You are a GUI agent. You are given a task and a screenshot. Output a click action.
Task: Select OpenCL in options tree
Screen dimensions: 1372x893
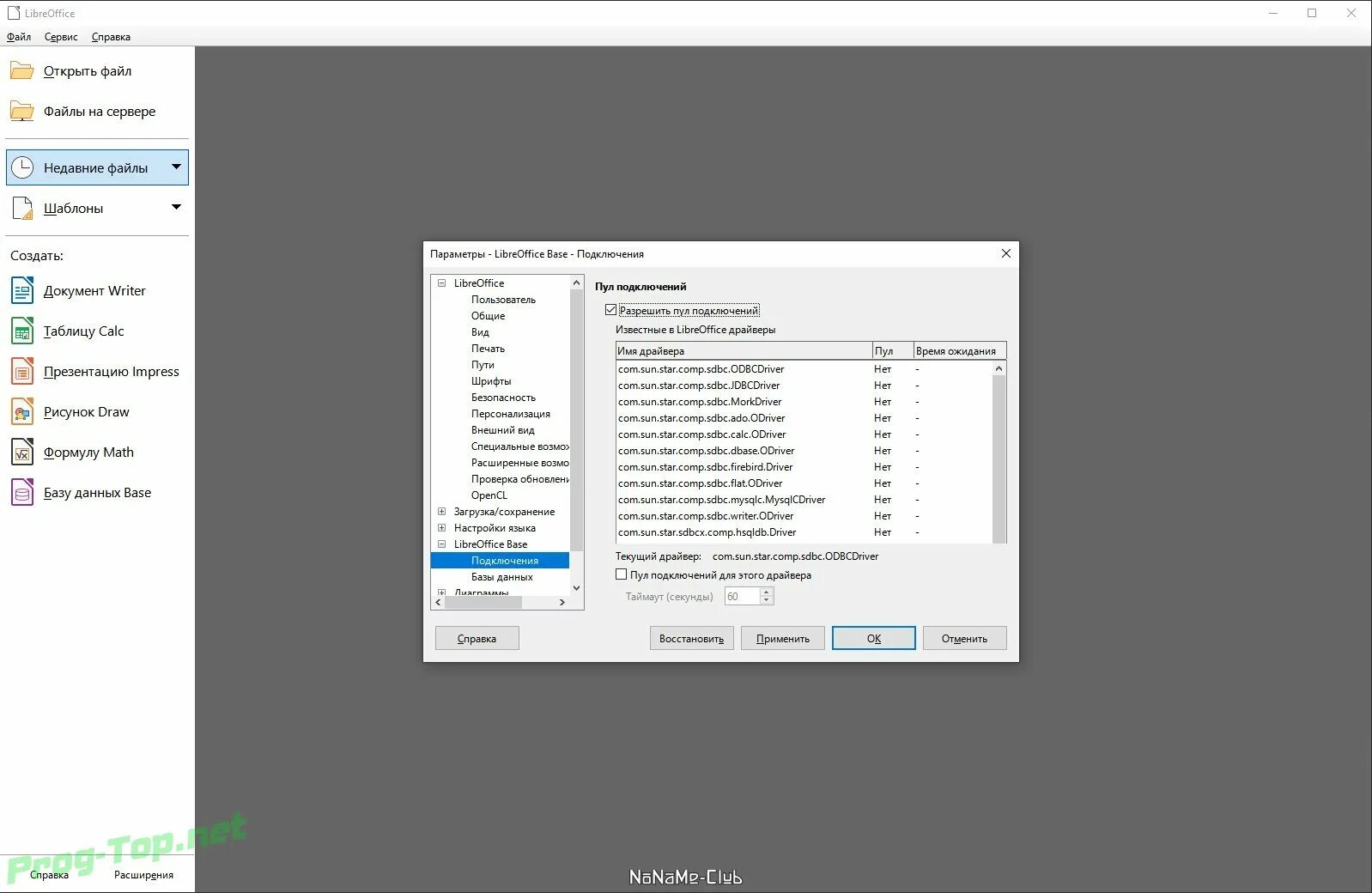pos(489,495)
